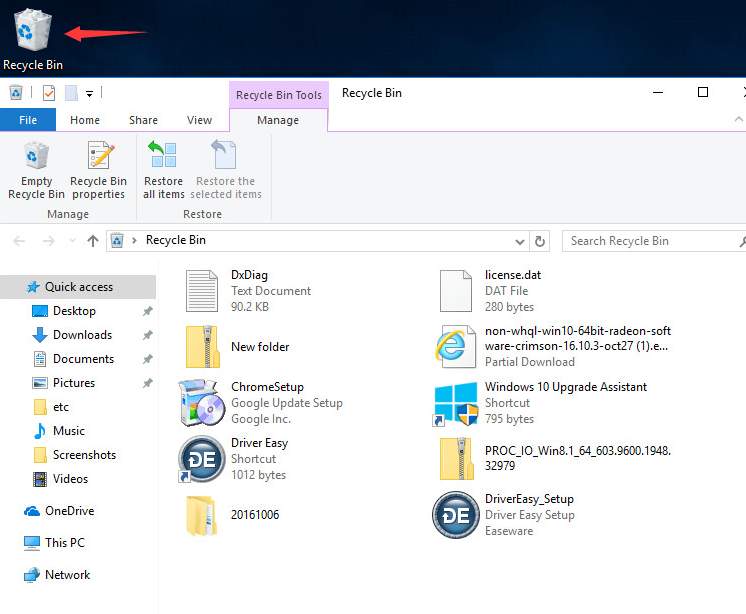Screen dimensions: 746x614
Task: Select the DxDiag text document icon
Action: 202,291
